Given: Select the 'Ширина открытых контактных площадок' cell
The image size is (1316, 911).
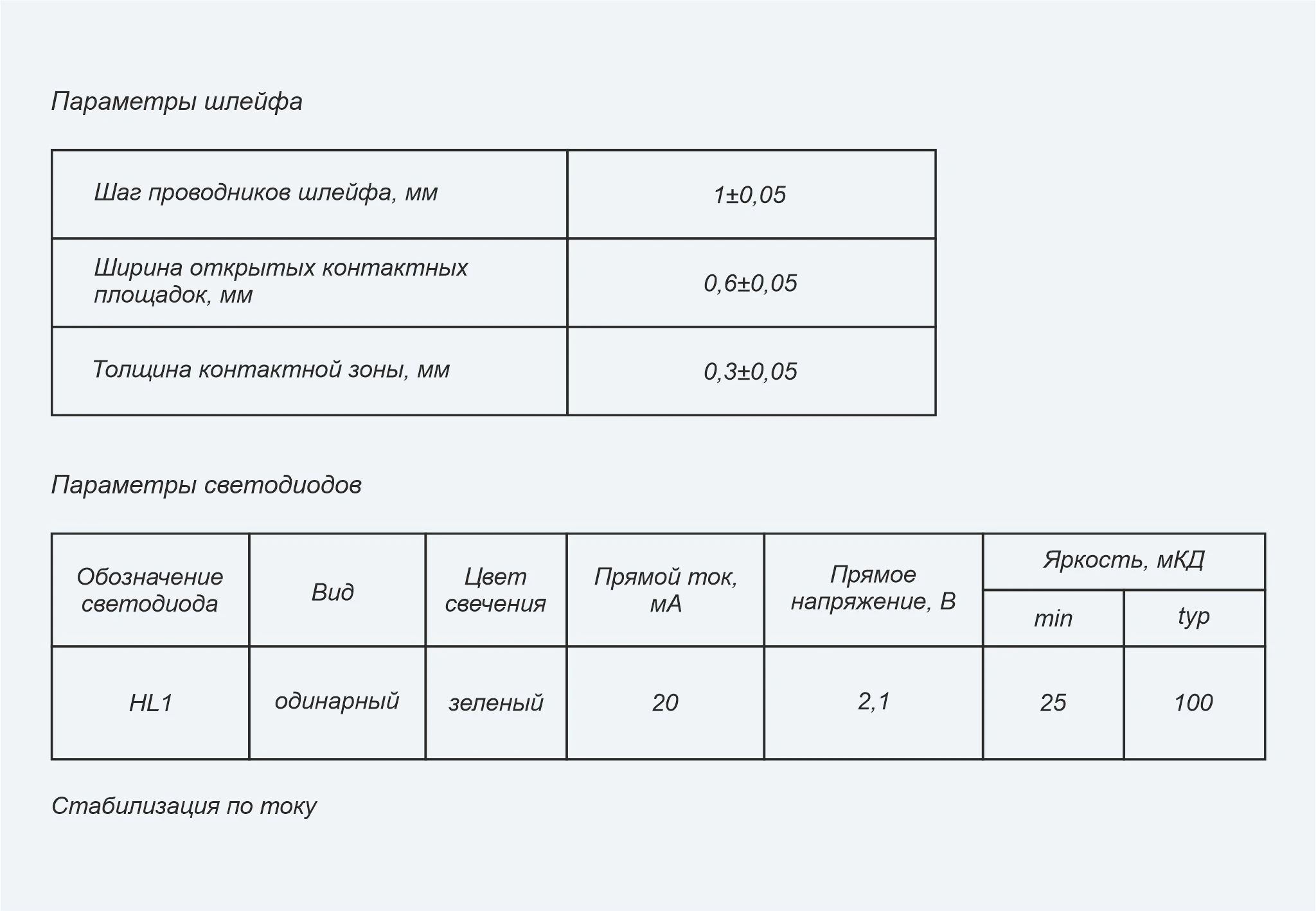Looking at the screenshot, I should [310, 283].
